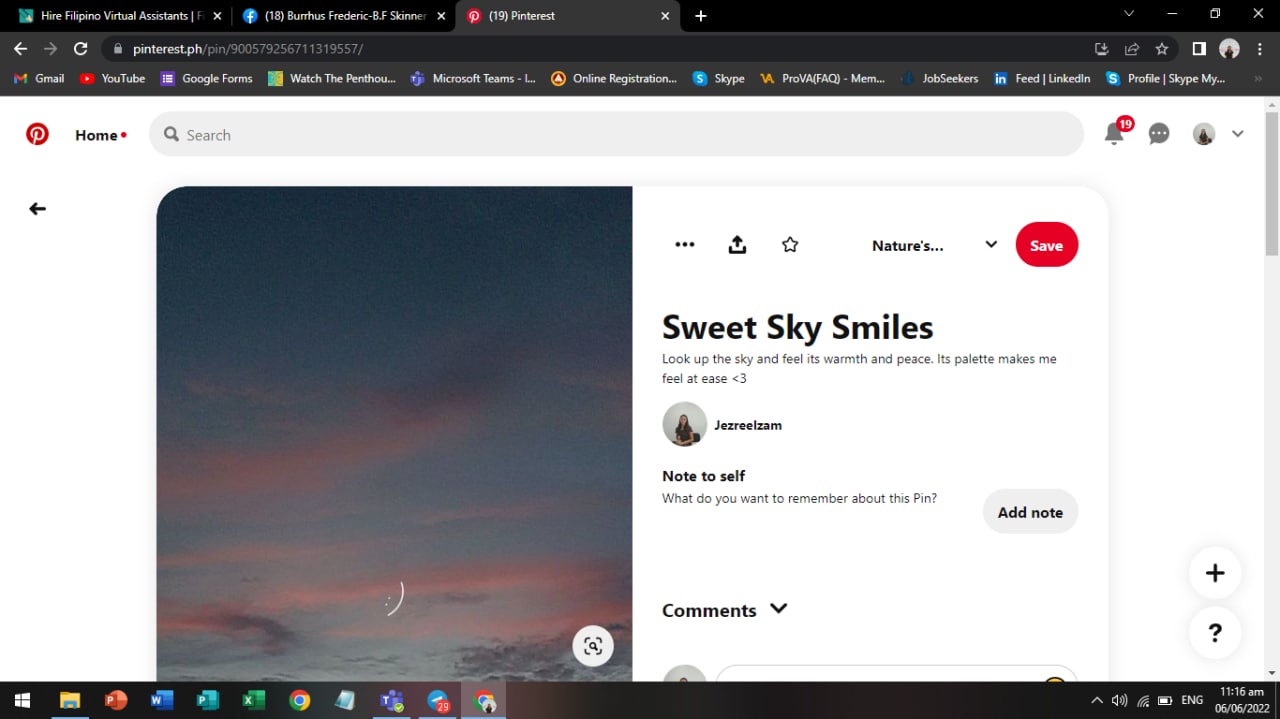Open the notifications bell
1280x719 pixels.
pos(1114,134)
